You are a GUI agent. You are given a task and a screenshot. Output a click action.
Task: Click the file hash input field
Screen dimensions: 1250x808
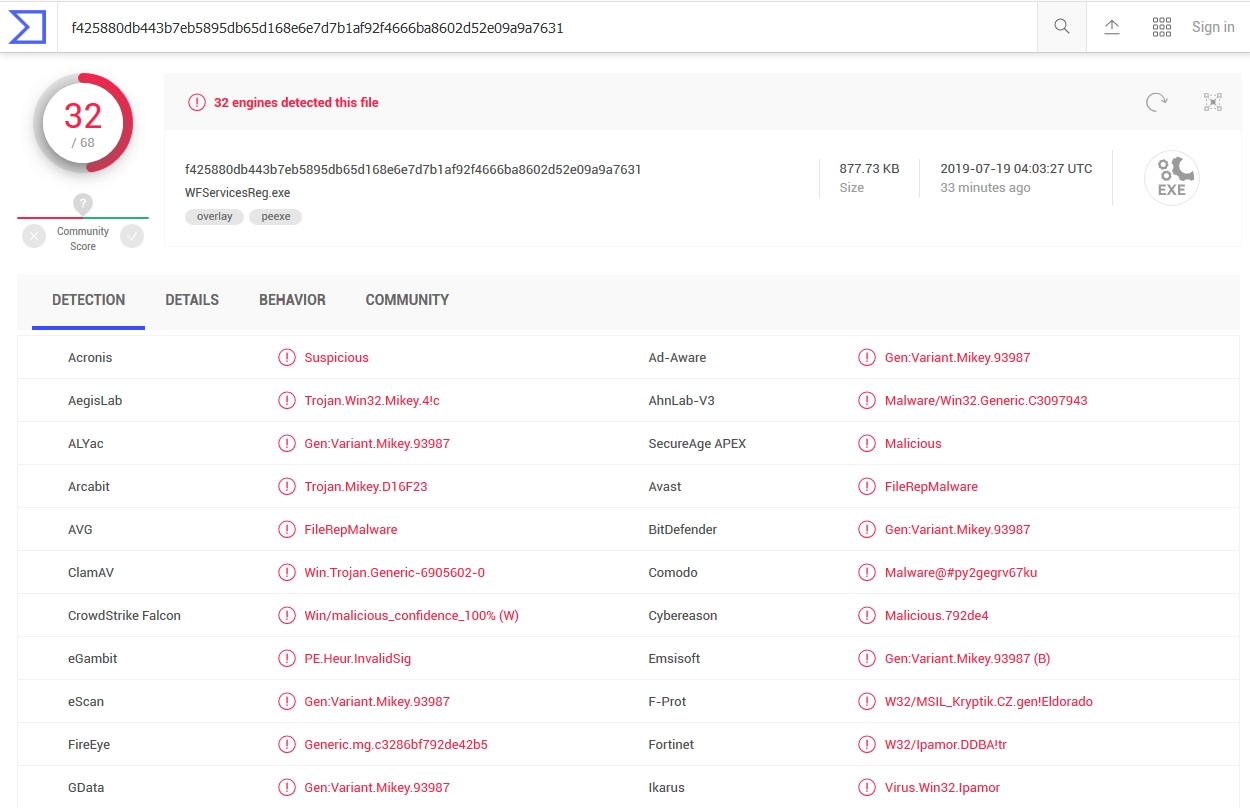click(550, 26)
